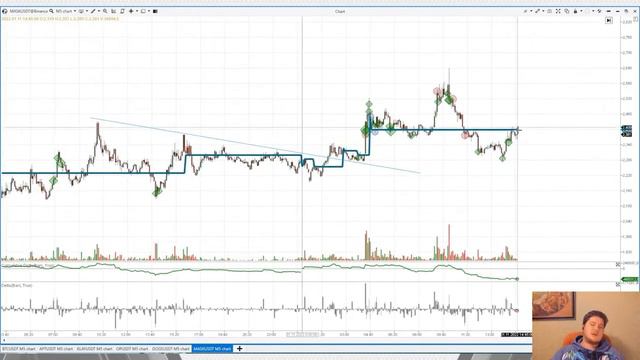
Task: Click the highlighted date label on time axis
Action: coord(516,334)
